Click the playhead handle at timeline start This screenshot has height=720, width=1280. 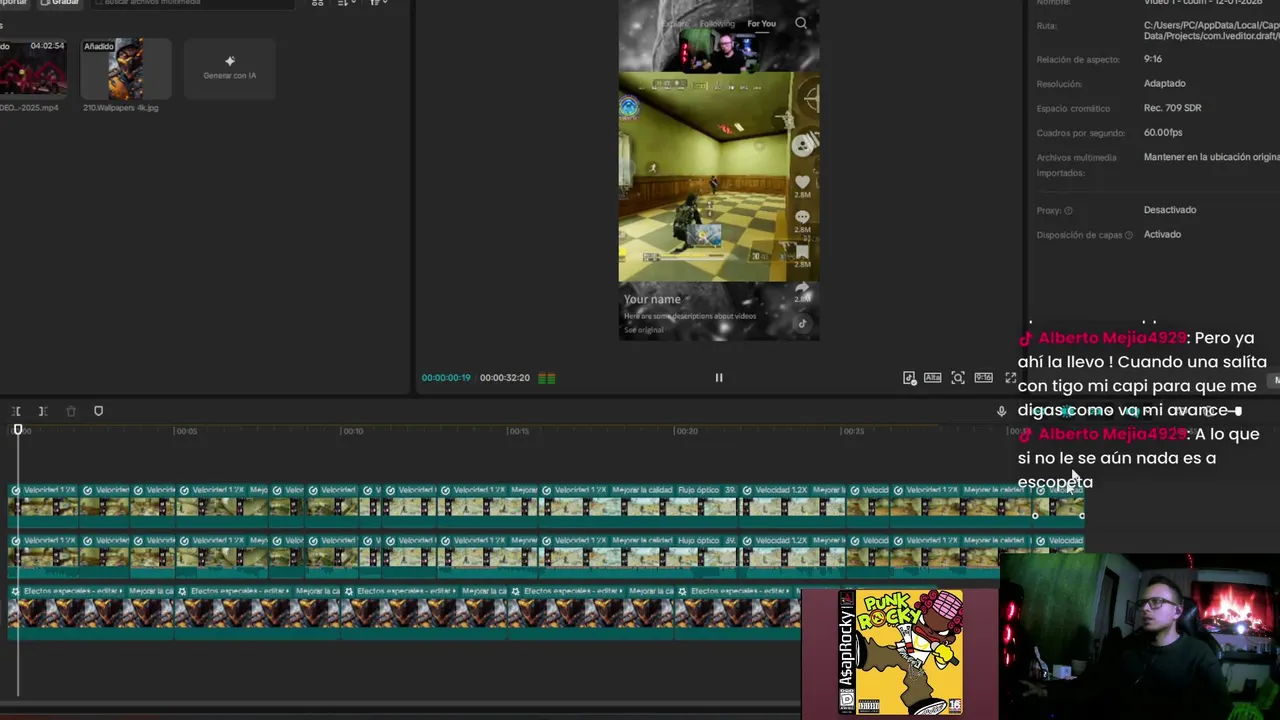point(17,430)
